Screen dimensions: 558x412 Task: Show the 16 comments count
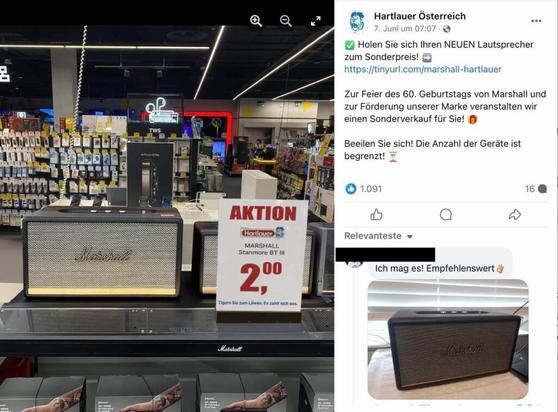coord(535,189)
